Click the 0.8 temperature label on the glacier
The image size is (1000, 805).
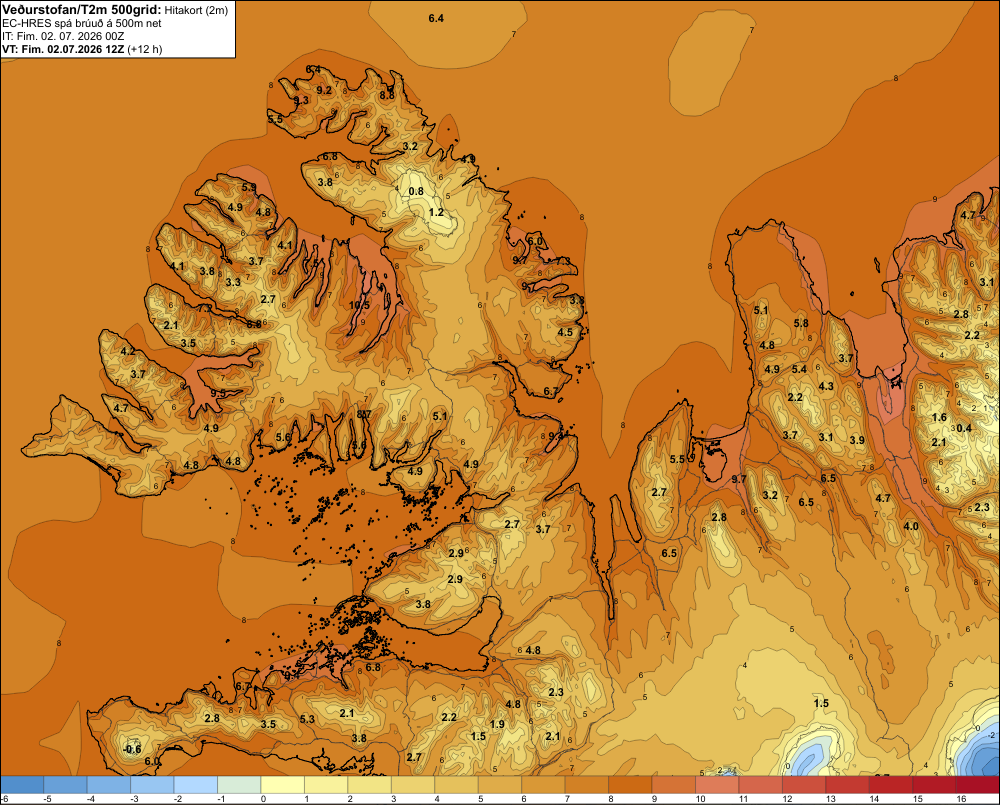point(416,191)
